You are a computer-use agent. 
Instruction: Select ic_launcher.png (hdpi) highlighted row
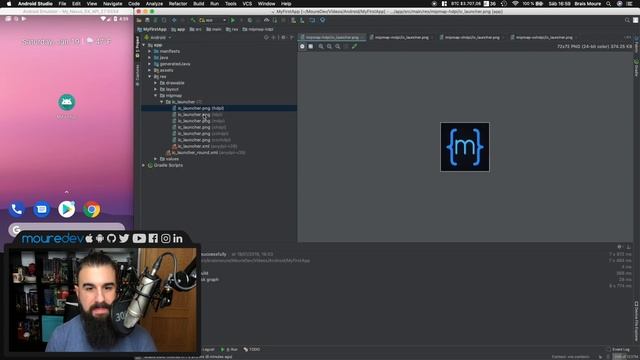(x=219, y=108)
